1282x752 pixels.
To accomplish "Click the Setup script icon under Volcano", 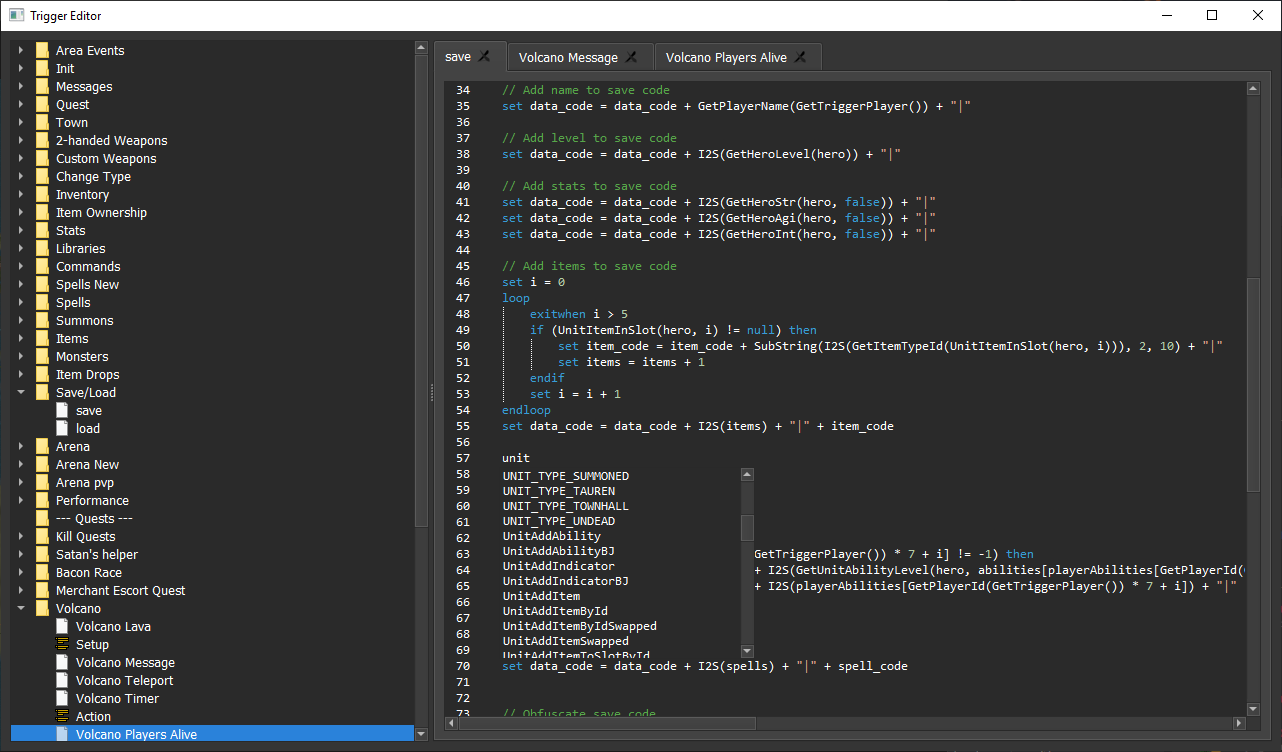I will [62, 645].
